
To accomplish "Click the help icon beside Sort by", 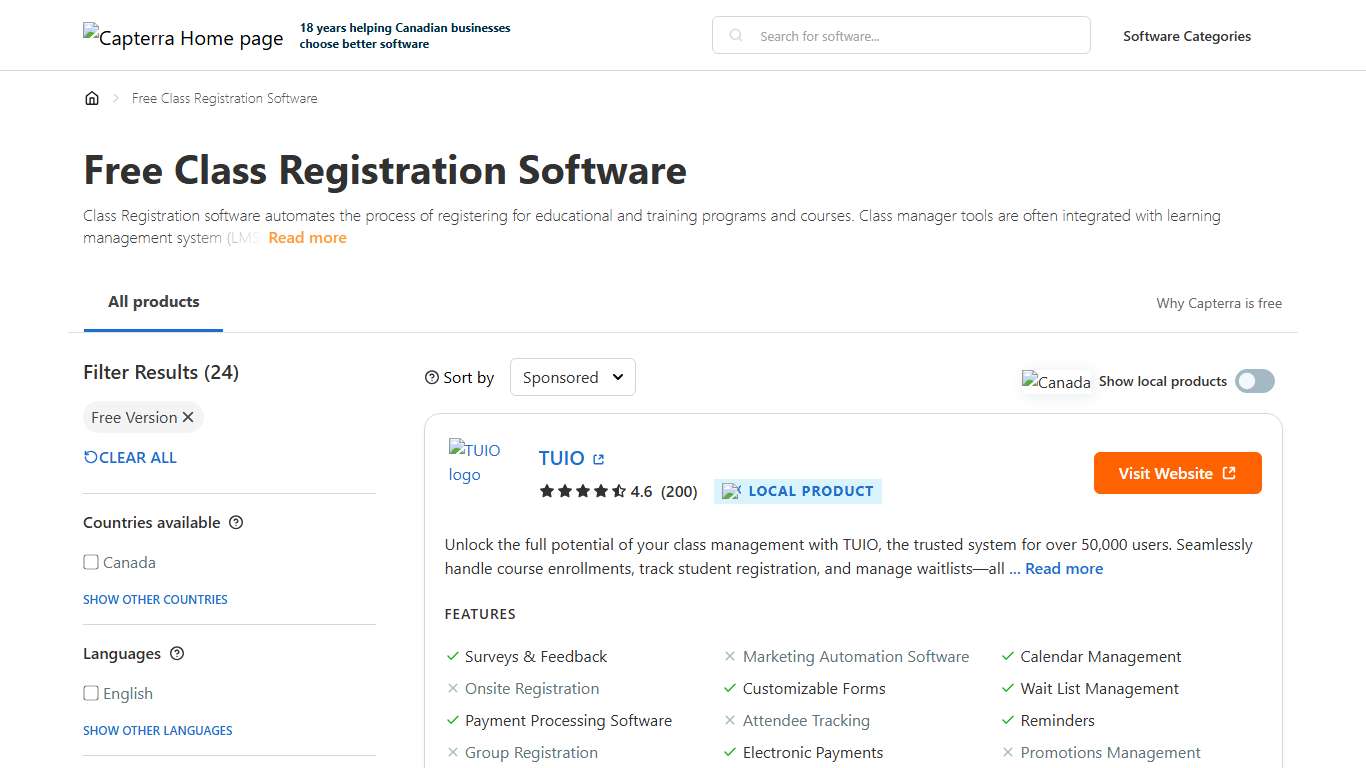I will [x=429, y=377].
